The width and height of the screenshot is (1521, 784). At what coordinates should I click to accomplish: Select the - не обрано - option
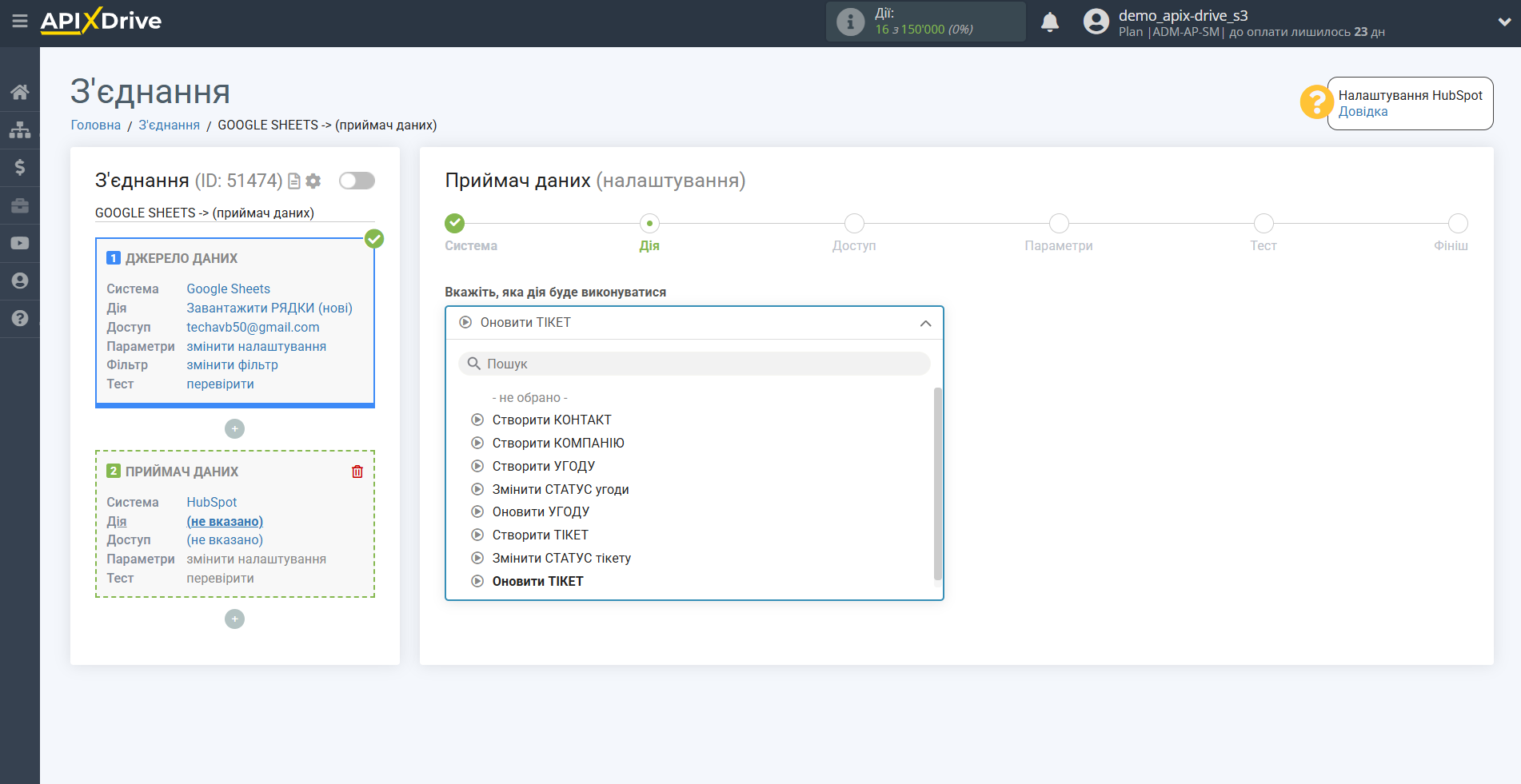point(529,398)
